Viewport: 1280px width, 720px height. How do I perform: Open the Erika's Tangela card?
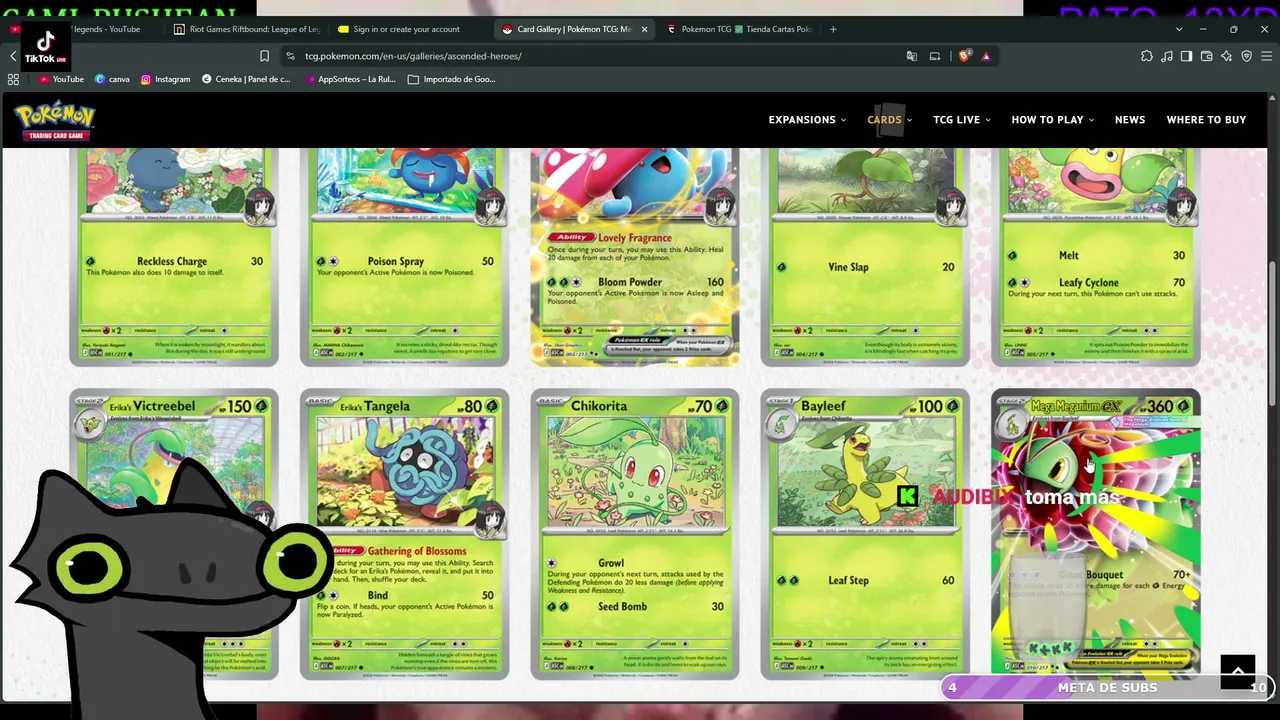(x=405, y=534)
